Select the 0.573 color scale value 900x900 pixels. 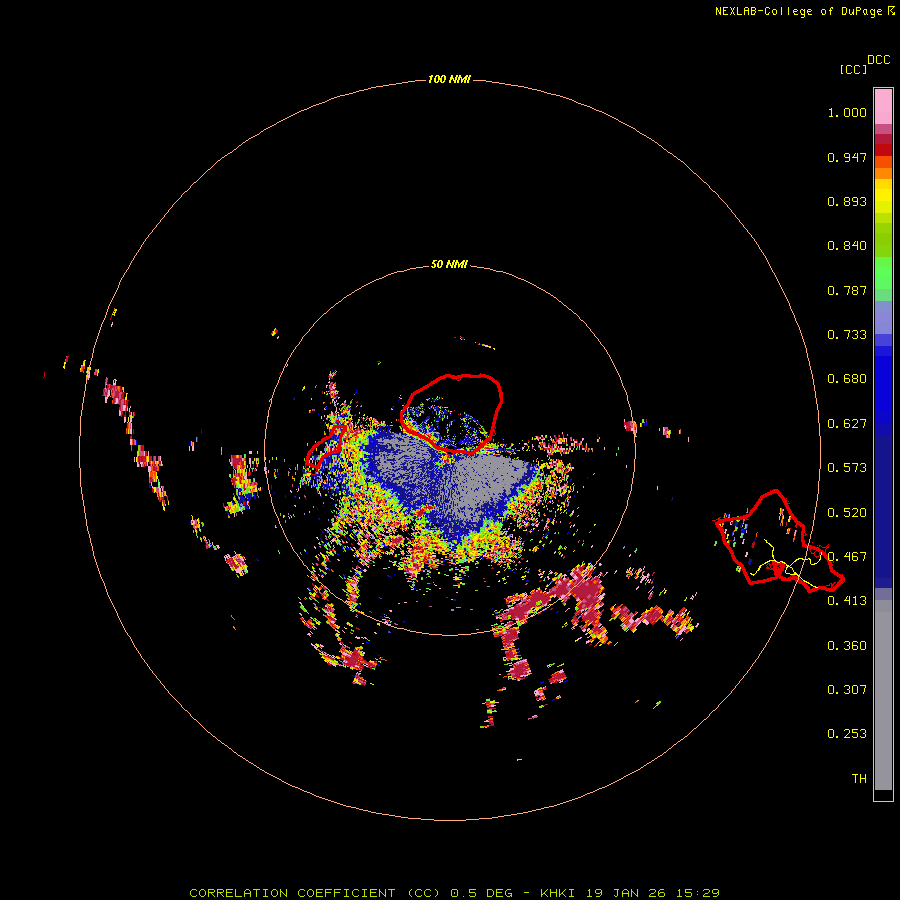(x=847, y=468)
